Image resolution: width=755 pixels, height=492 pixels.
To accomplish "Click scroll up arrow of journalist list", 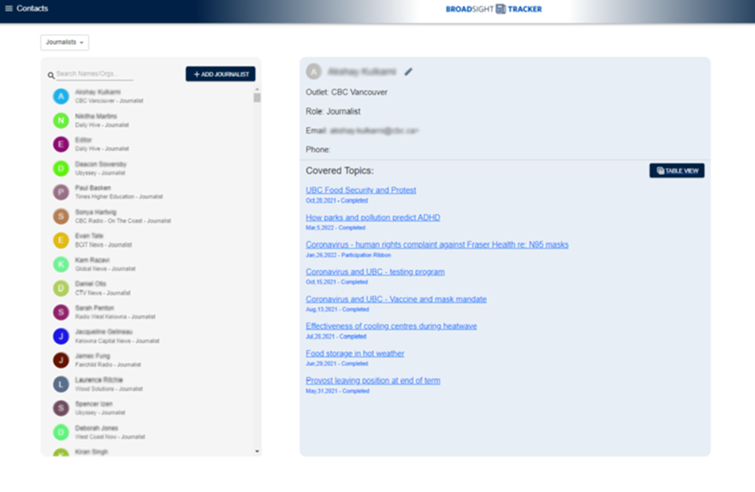I will 257,90.
